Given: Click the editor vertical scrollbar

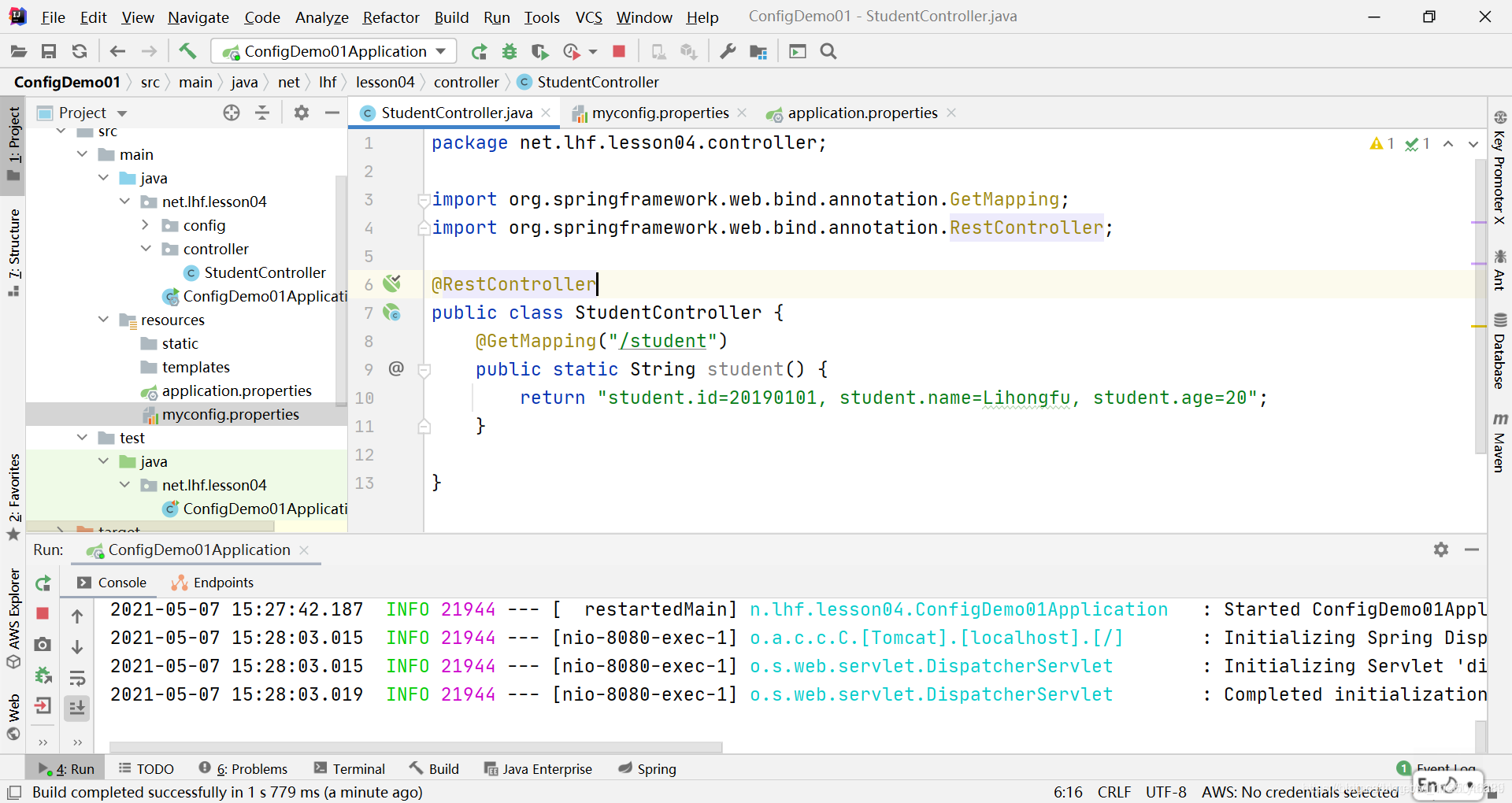Looking at the screenshot, I should [1480, 307].
